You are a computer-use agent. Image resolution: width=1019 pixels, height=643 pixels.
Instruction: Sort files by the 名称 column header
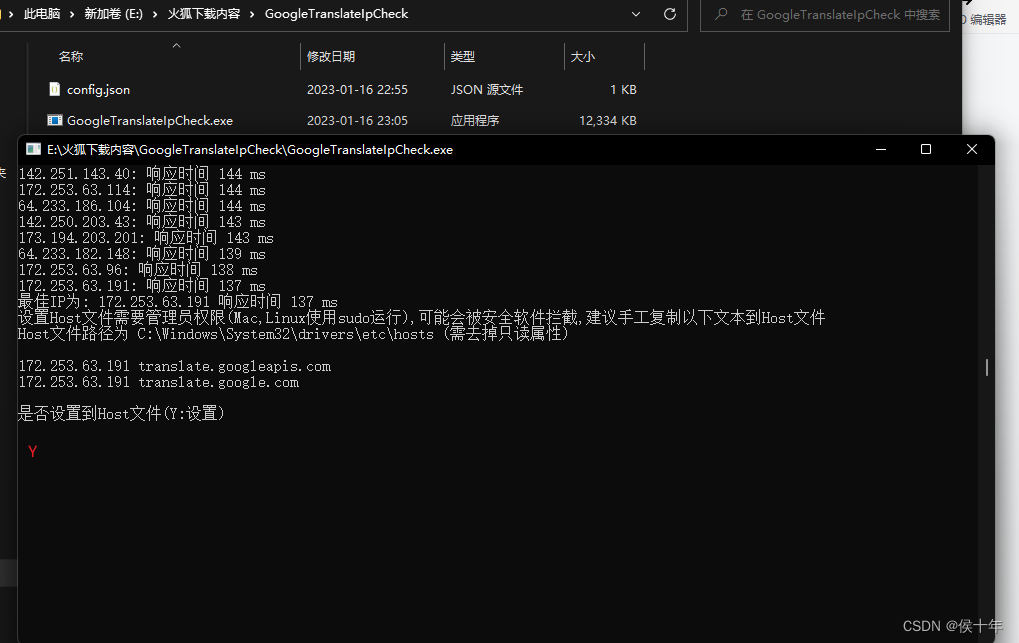pyautogui.click(x=71, y=57)
